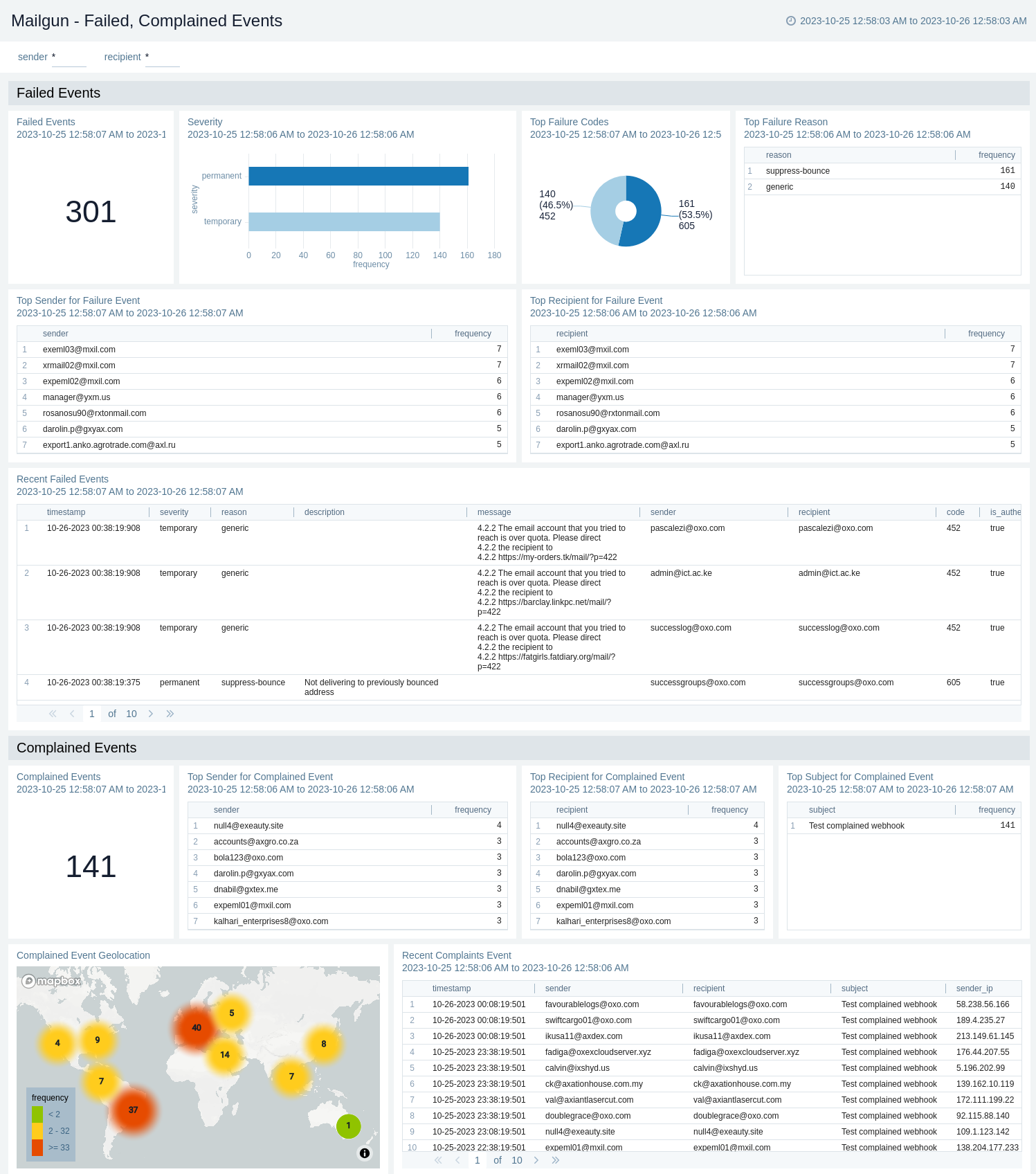
Task: Sort Top Failure Reason by frequency column
Action: point(996,155)
